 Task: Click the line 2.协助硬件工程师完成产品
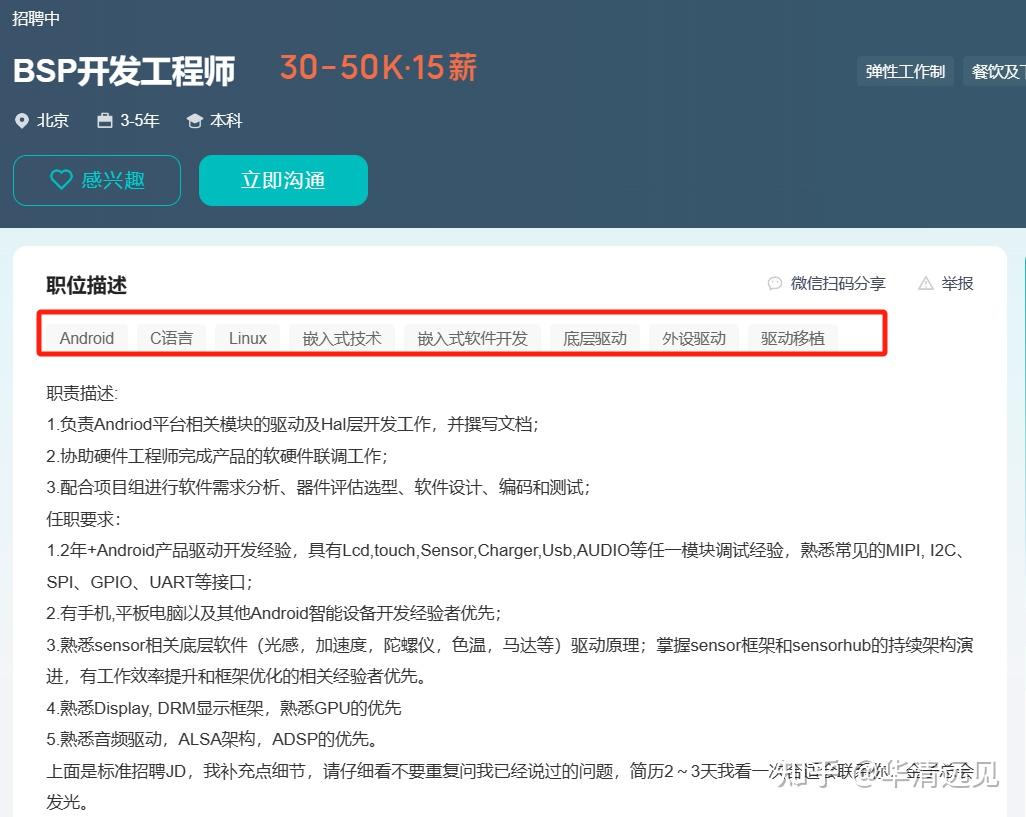click(x=217, y=456)
